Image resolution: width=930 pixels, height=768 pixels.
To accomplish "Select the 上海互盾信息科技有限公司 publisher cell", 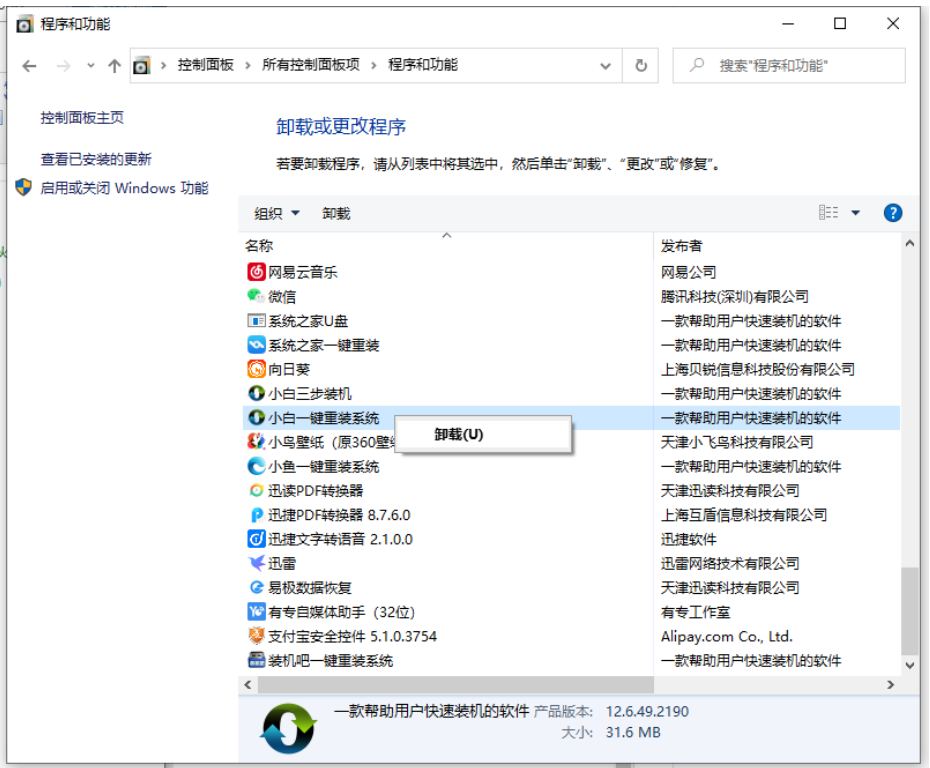I will pos(744,515).
